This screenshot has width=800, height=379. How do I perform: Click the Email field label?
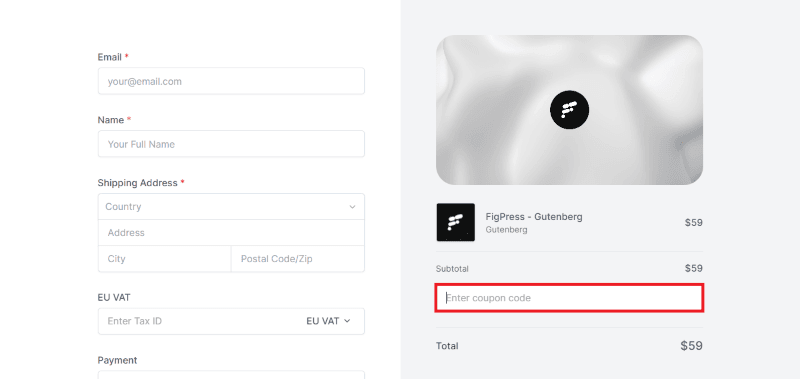point(110,57)
